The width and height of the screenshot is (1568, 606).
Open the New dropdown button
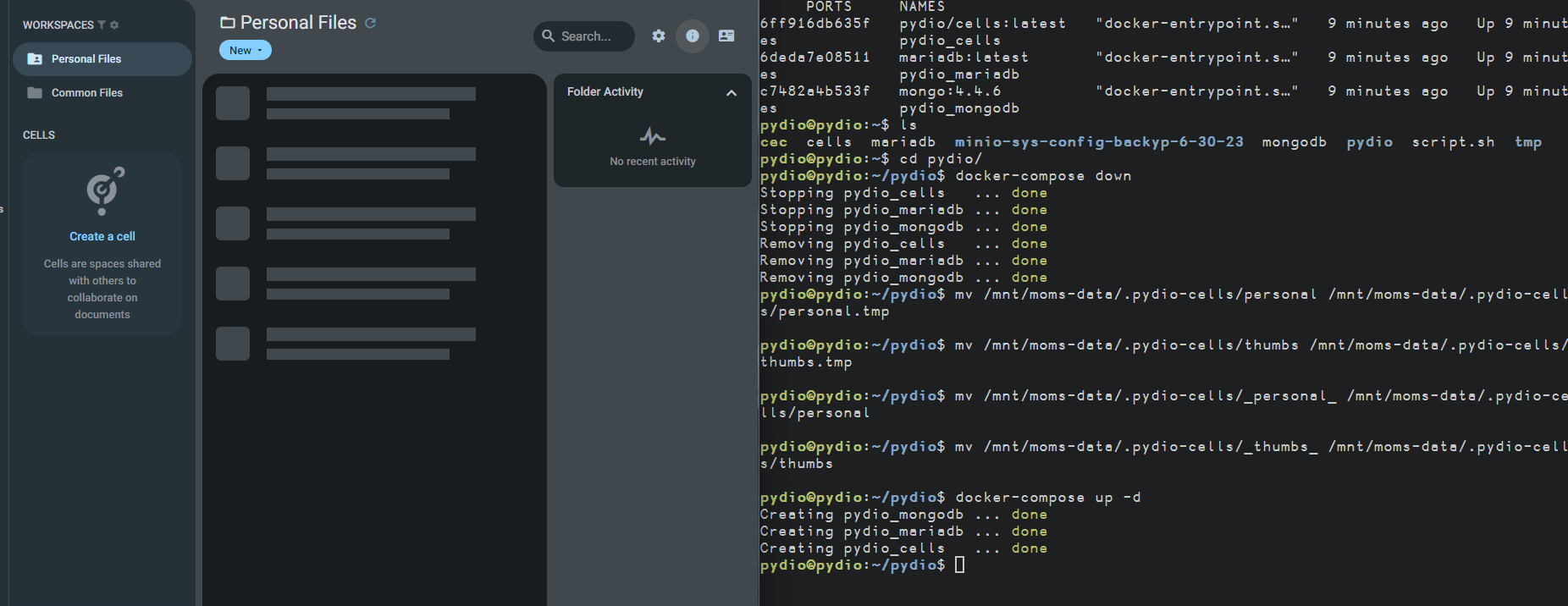point(246,50)
